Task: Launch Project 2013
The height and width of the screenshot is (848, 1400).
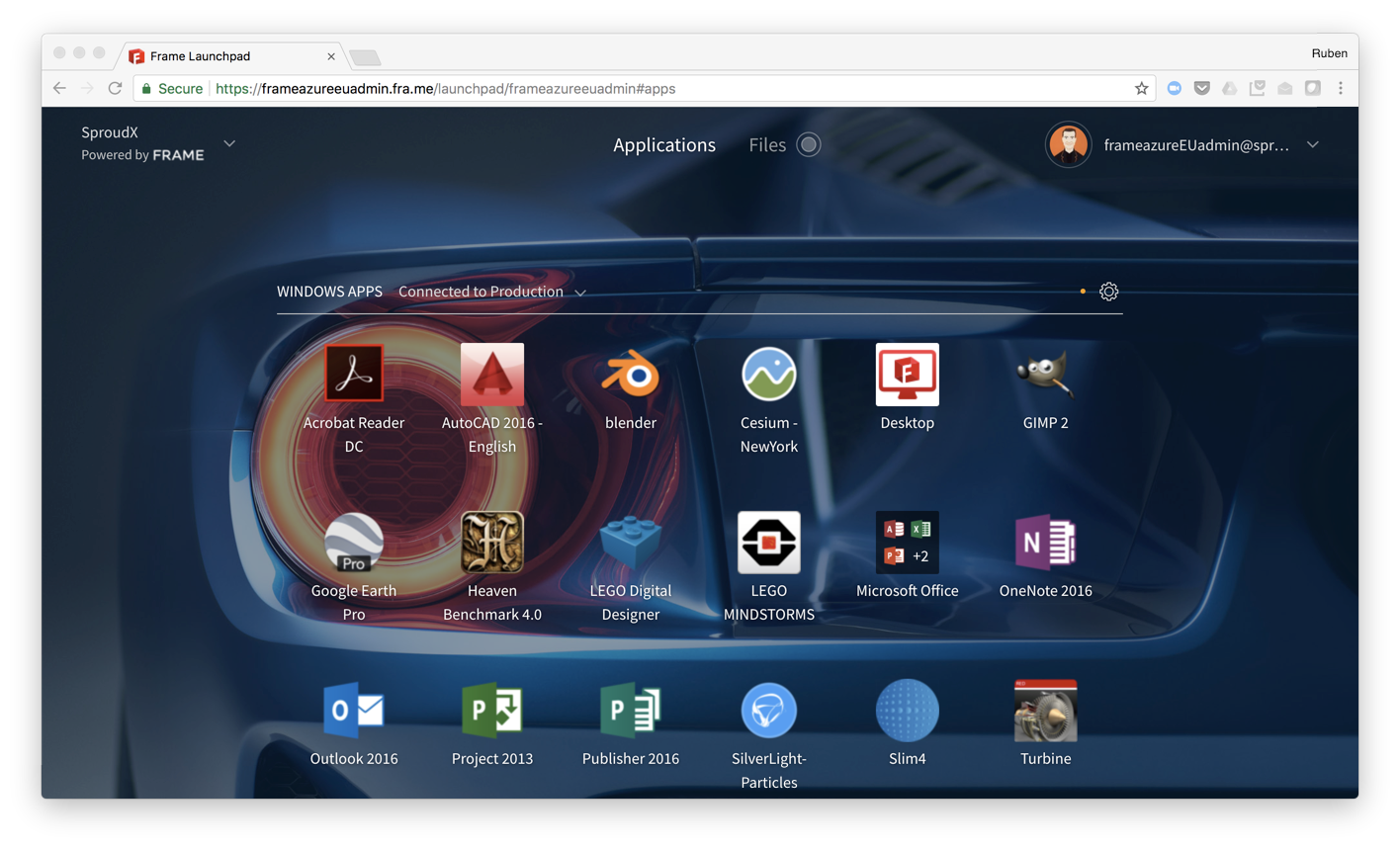Action: [492, 711]
